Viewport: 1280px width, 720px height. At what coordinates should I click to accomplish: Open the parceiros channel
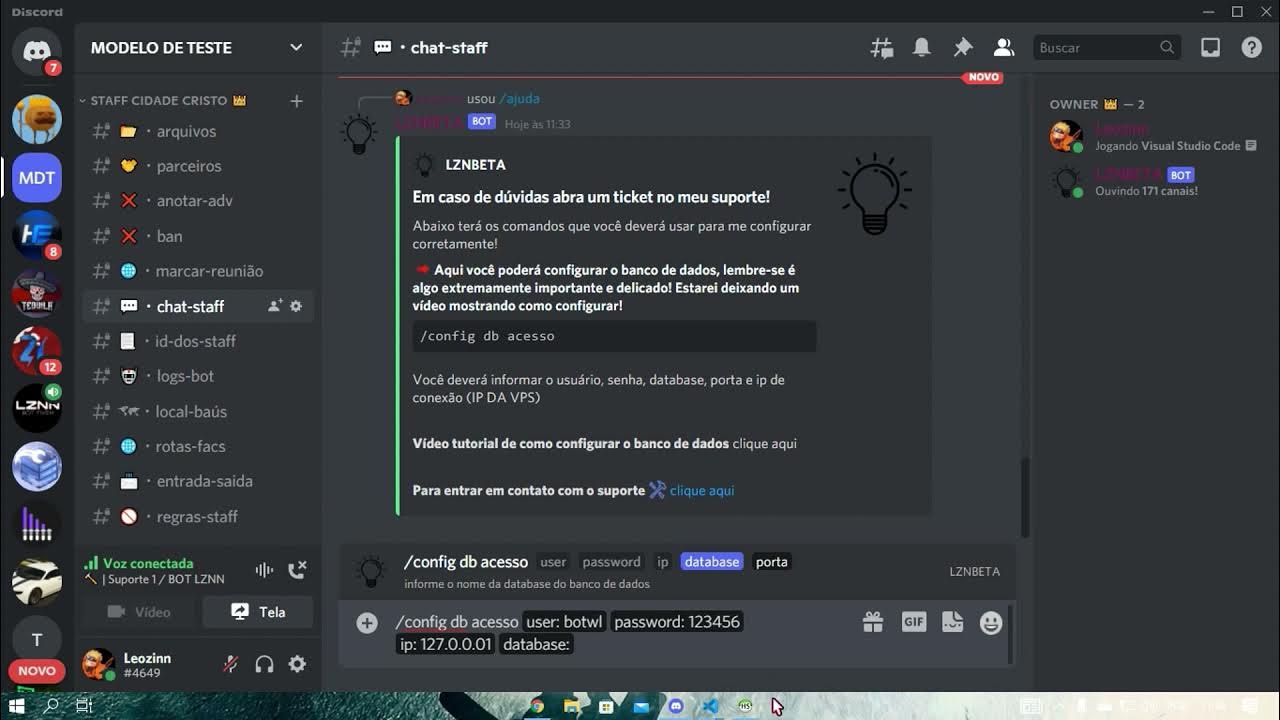click(198, 166)
